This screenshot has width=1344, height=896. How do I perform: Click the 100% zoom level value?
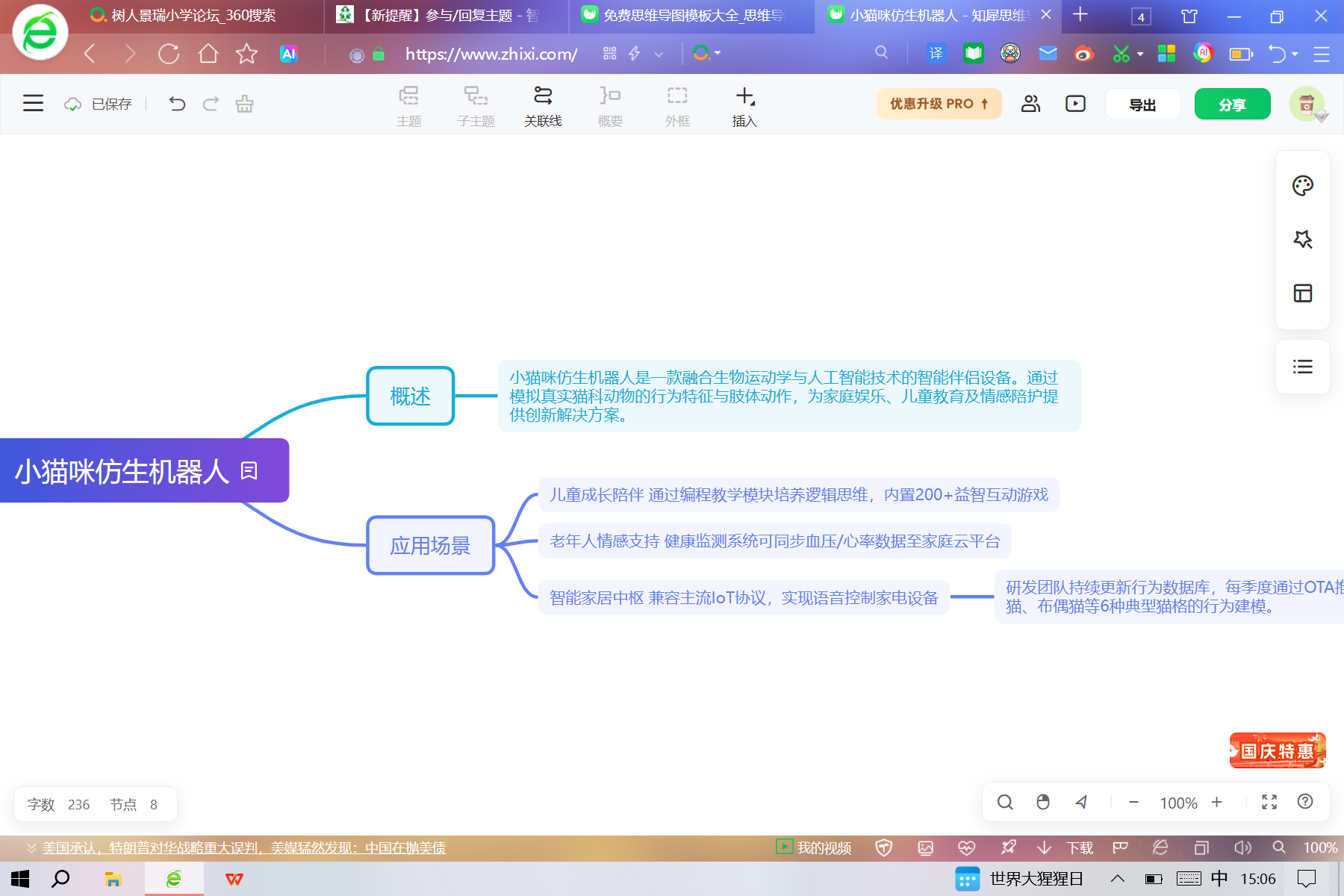[x=1178, y=803]
